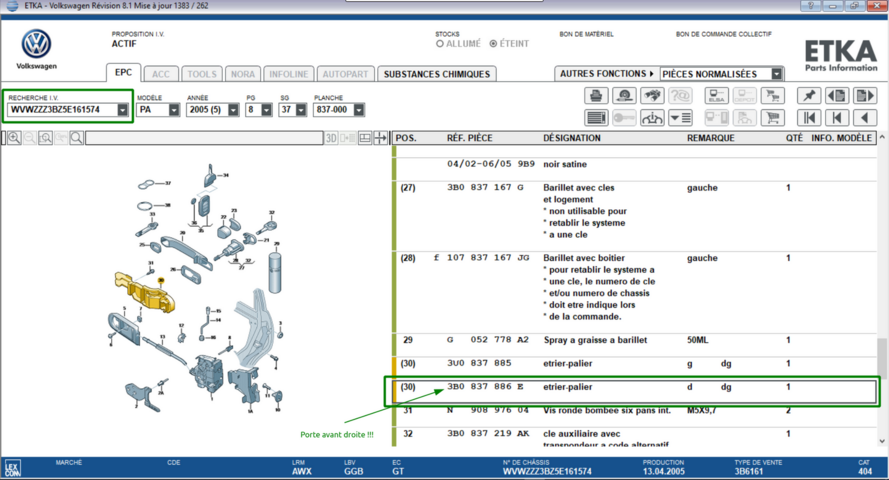This screenshot has height=480, width=889.
Task: Select the ALLUMÉ stocks radio button
Action: pyautogui.click(x=439, y=44)
